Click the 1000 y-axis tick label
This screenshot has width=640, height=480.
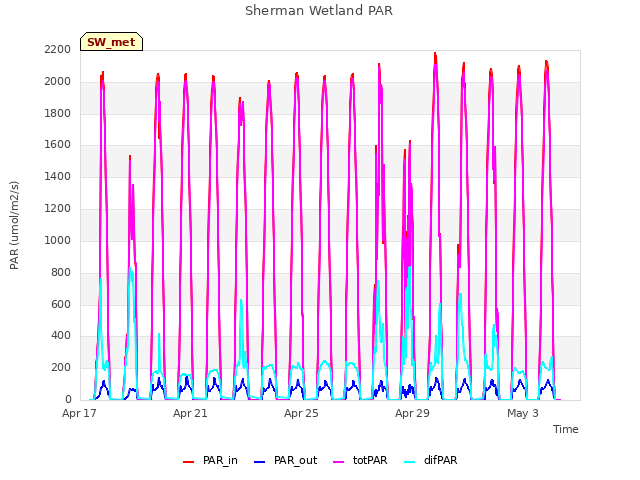(58, 240)
